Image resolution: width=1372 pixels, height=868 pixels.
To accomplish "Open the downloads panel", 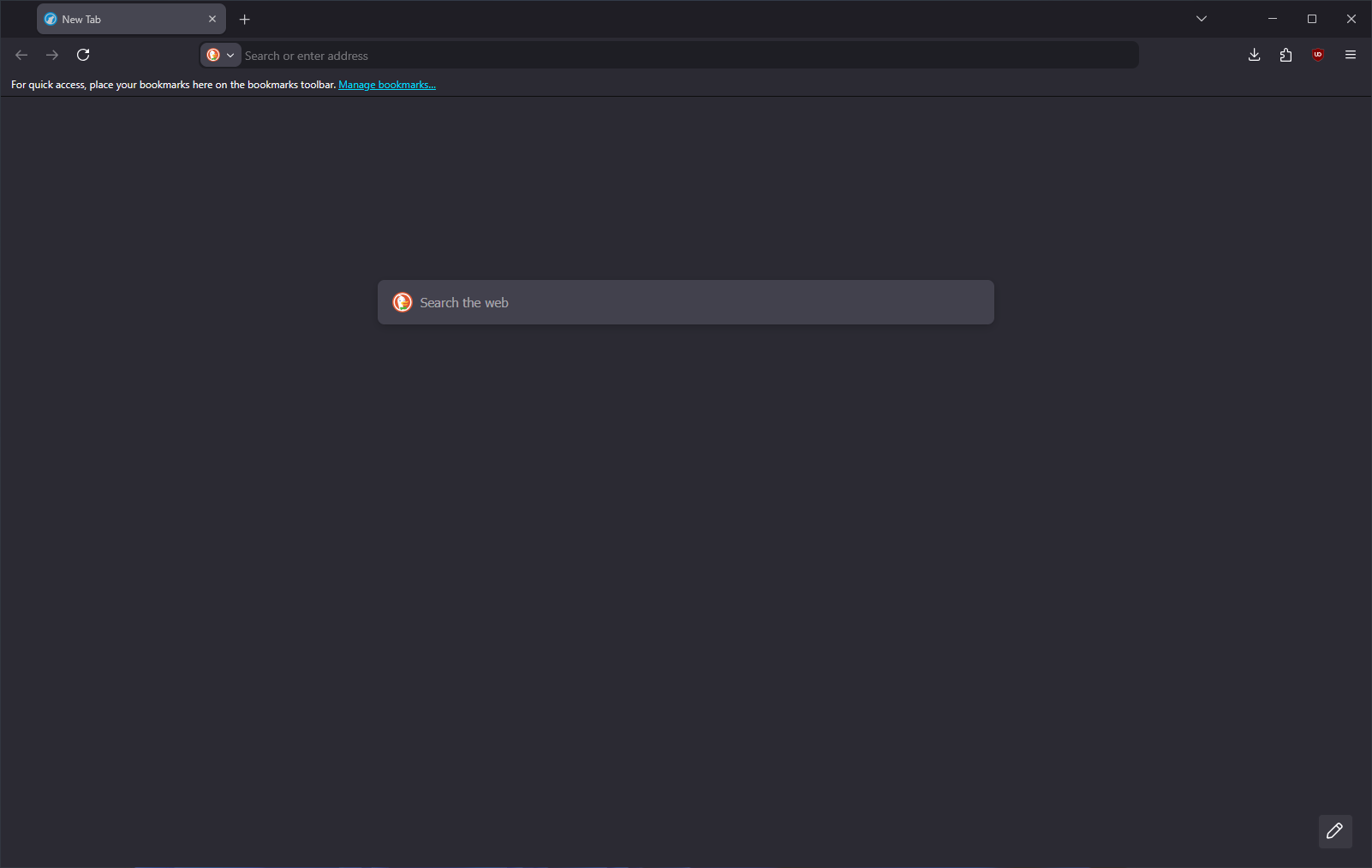I will click(x=1254, y=55).
